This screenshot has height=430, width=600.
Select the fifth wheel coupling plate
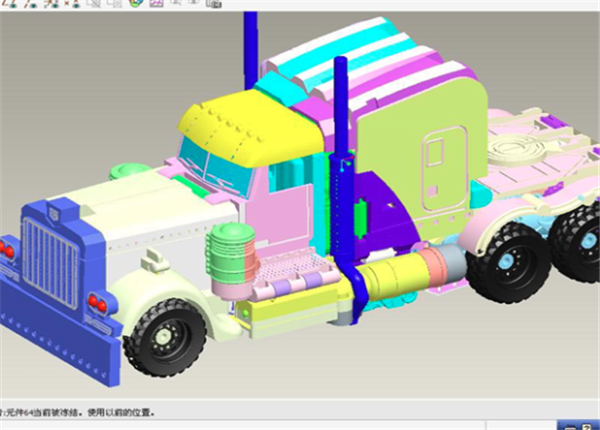[517, 149]
